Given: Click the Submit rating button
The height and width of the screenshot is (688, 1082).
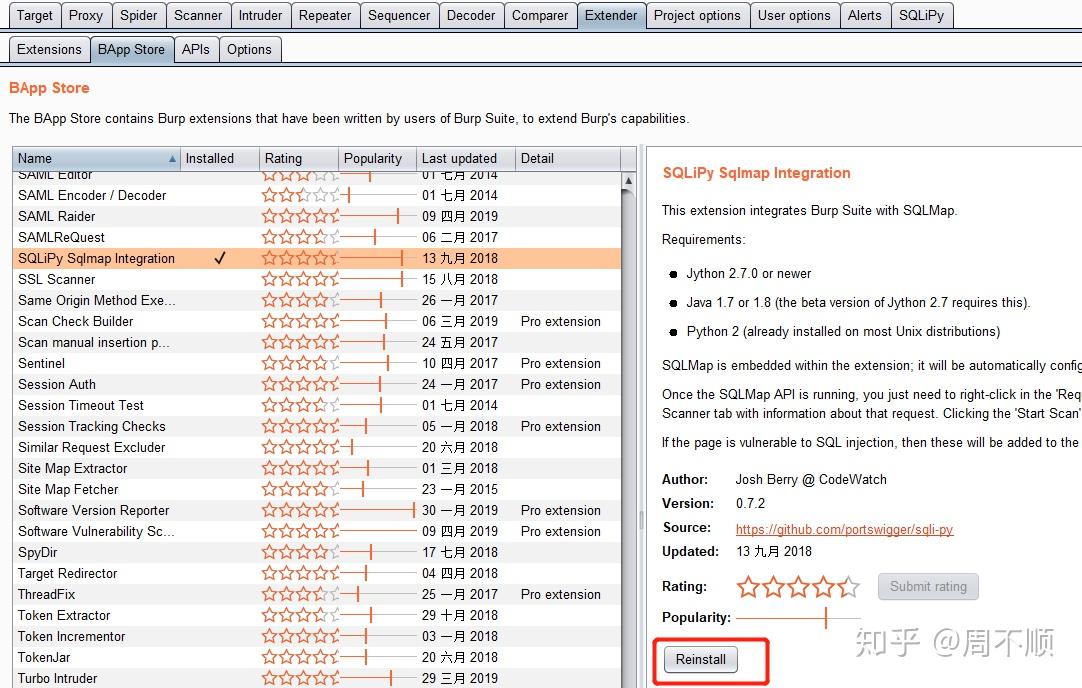Looking at the screenshot, I should click(928, 587).
